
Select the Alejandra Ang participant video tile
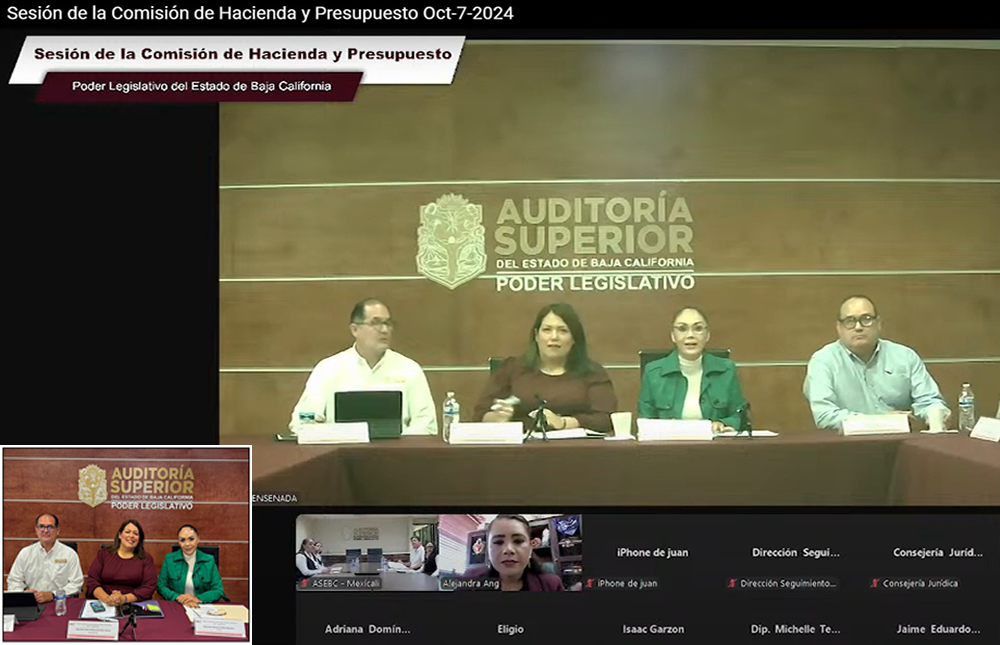[510, 552]
